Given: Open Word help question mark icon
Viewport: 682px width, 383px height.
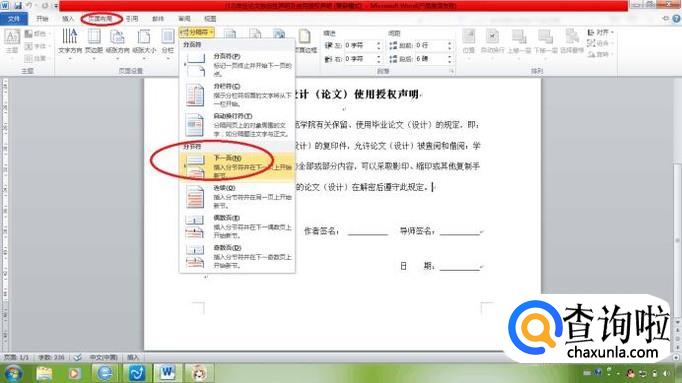Looking at the screenshot, I should [676, 18].
